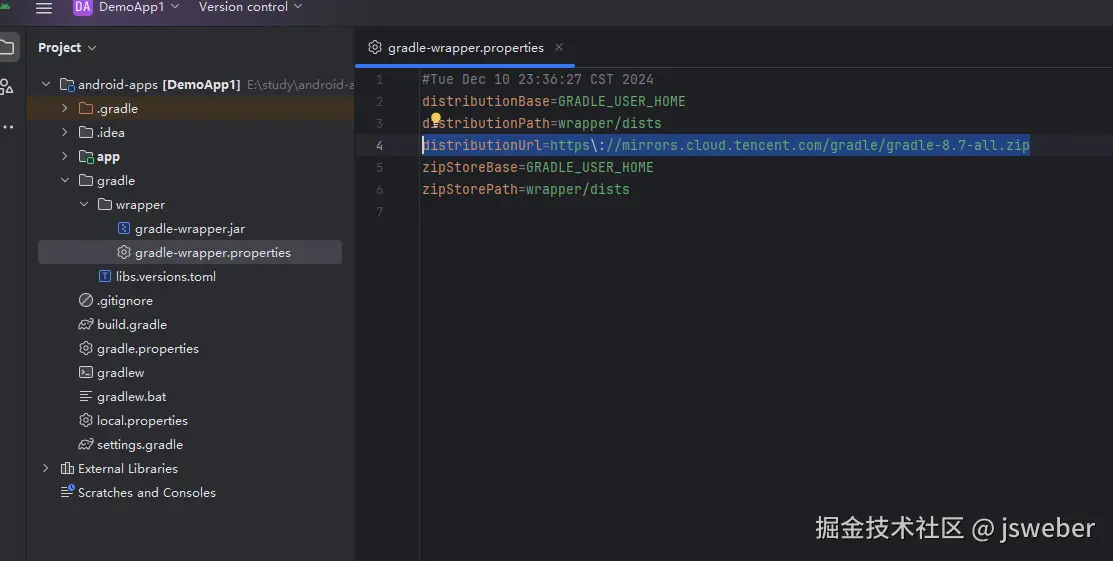1113x561 pixels.
Task: Click the More tool windows ellipsis
Action: 8,127
